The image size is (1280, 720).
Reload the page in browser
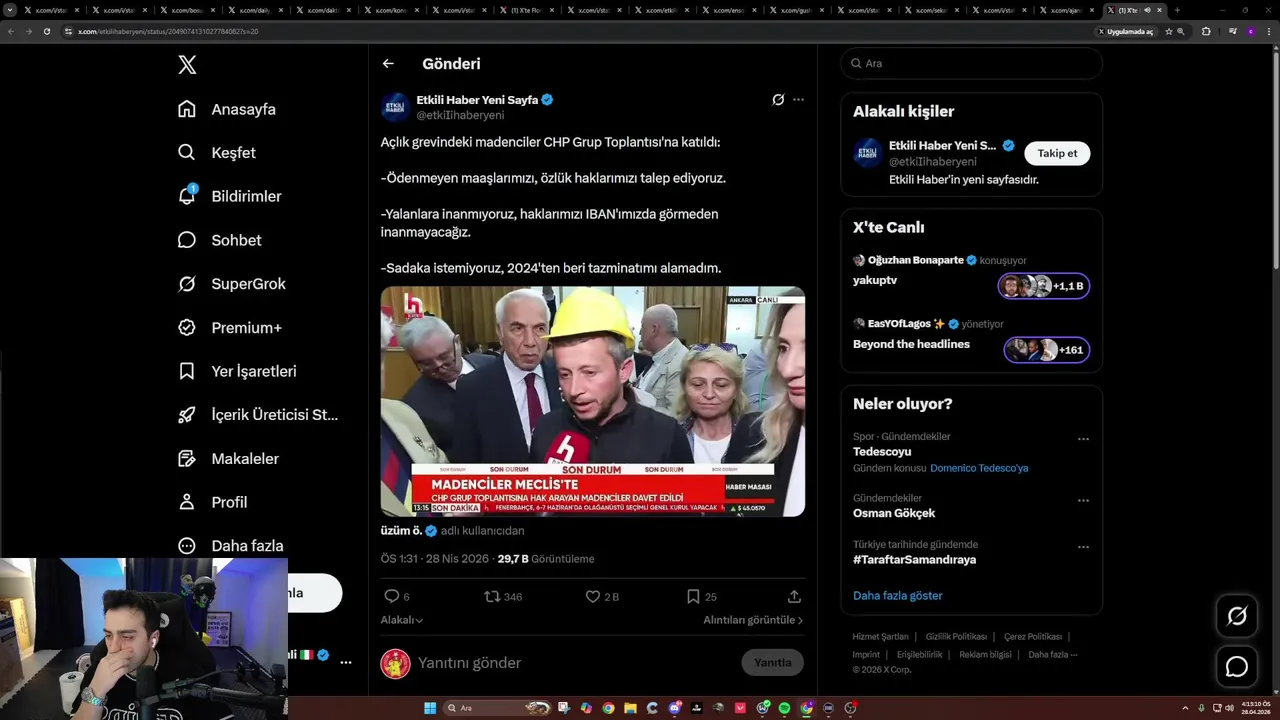tap(46, 31)
